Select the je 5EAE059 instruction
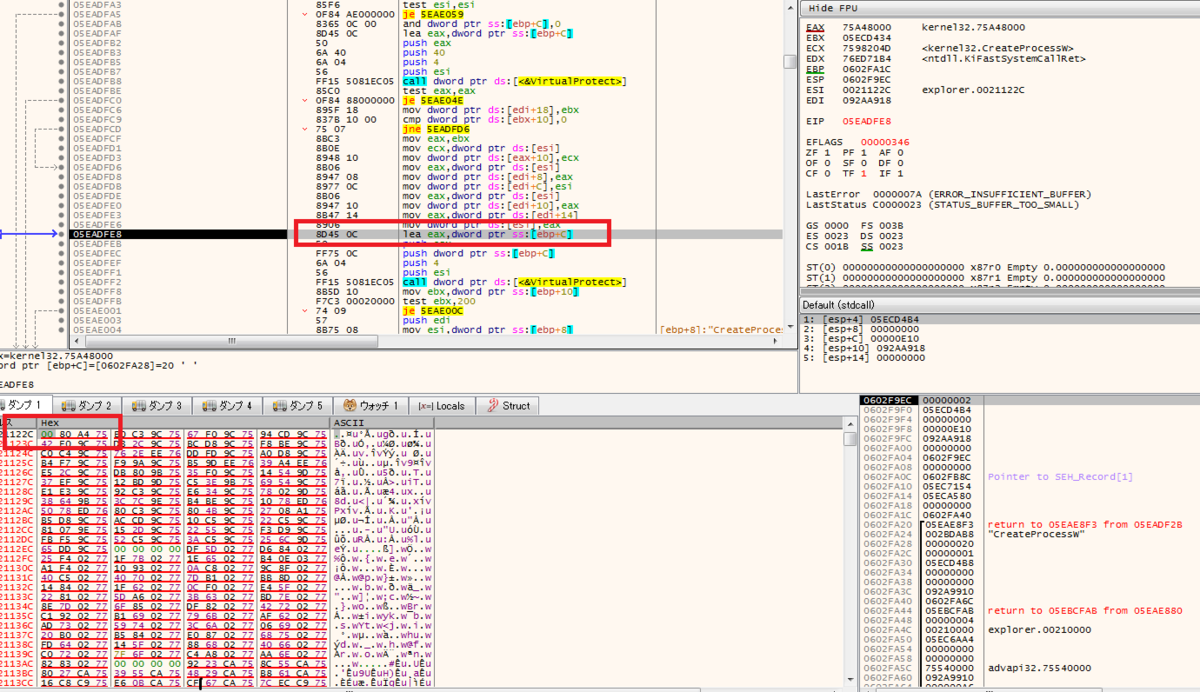 pos(433,15)
